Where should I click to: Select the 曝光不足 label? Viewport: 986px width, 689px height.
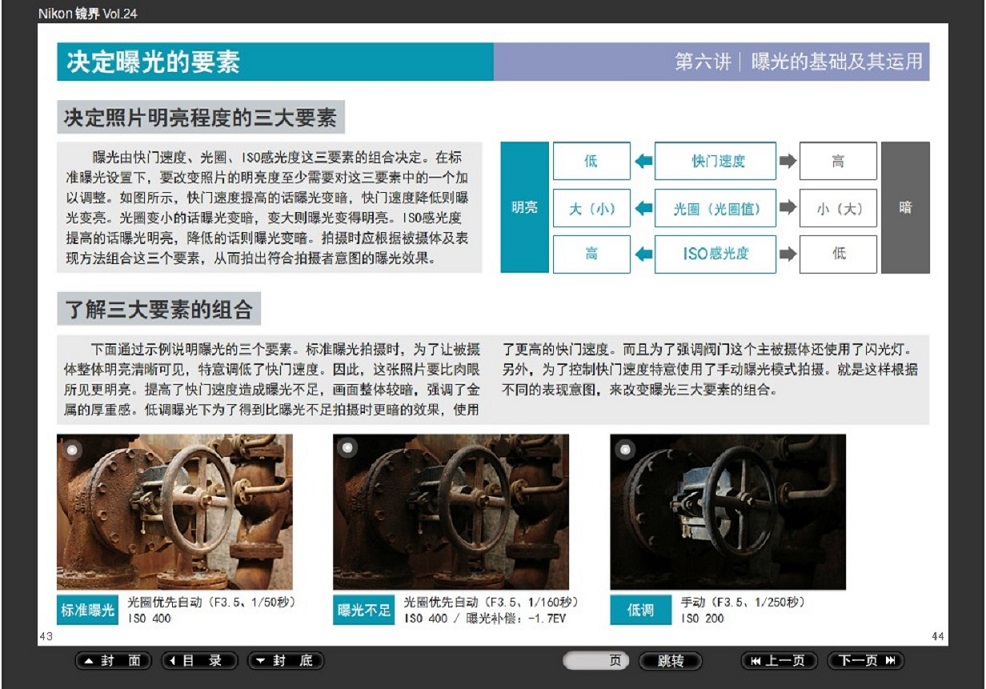(x=364, y=610)
